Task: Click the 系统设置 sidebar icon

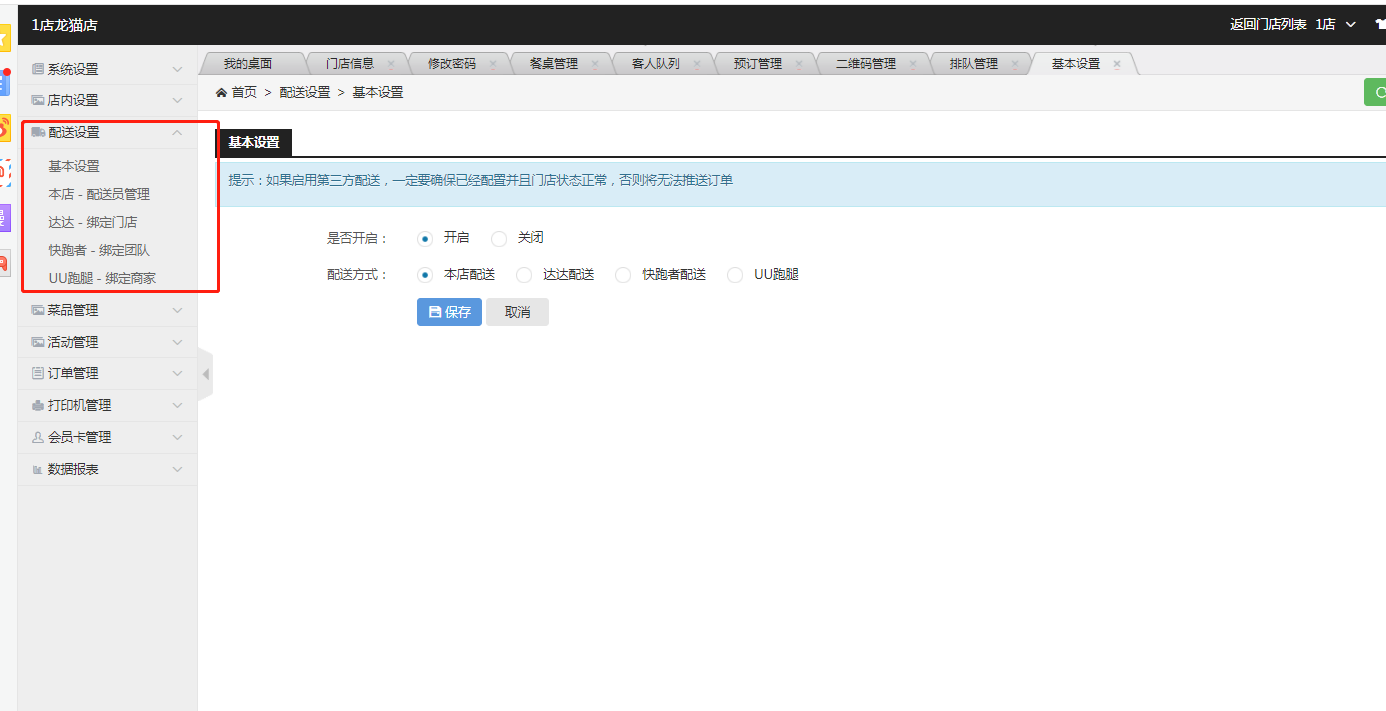Action: (x=38, y=69)
